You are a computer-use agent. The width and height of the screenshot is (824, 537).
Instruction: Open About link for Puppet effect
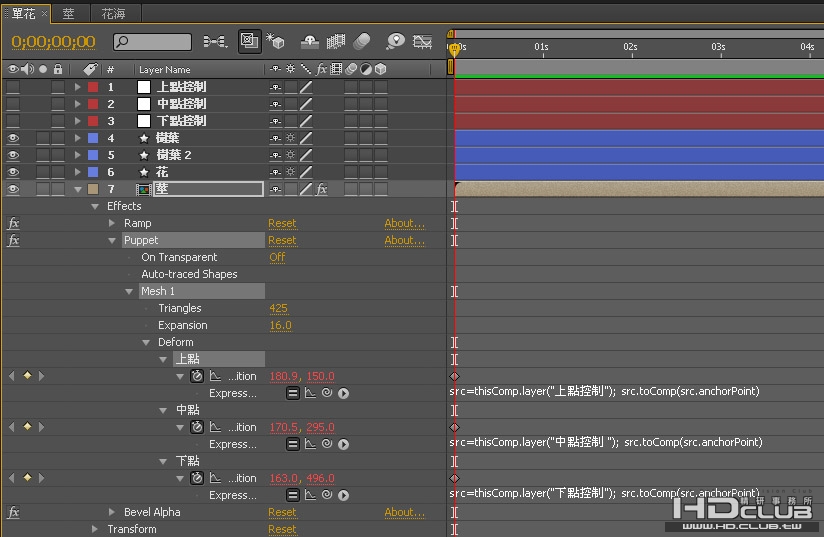coord(404,240)
